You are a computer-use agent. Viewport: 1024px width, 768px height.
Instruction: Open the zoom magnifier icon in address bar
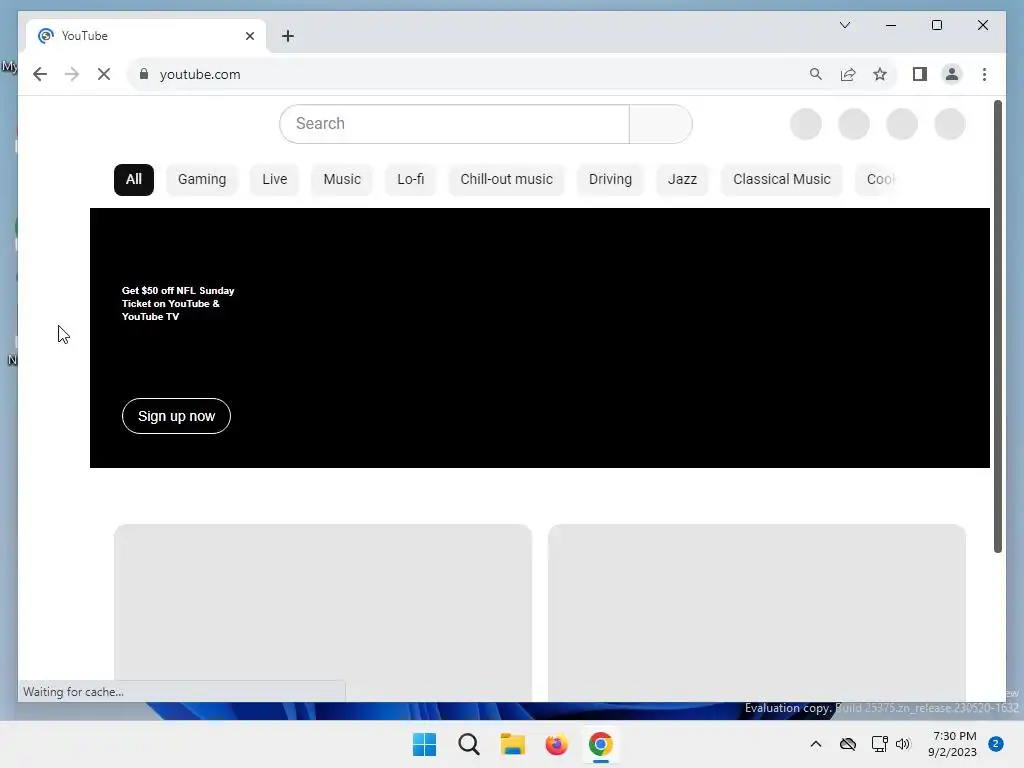[816, 74]
